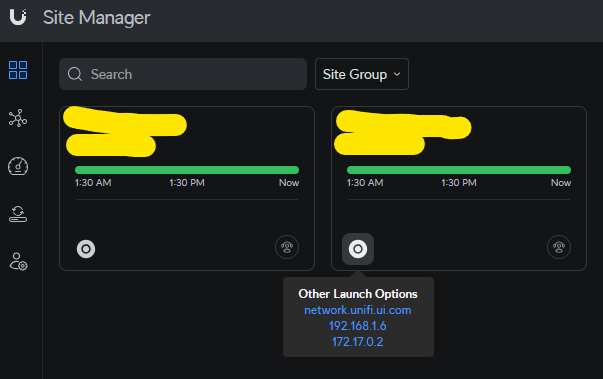Click green uptime bar on right card
Image resolution: width=603 pixels, height=379 pixels.
(x=459, y=170)
